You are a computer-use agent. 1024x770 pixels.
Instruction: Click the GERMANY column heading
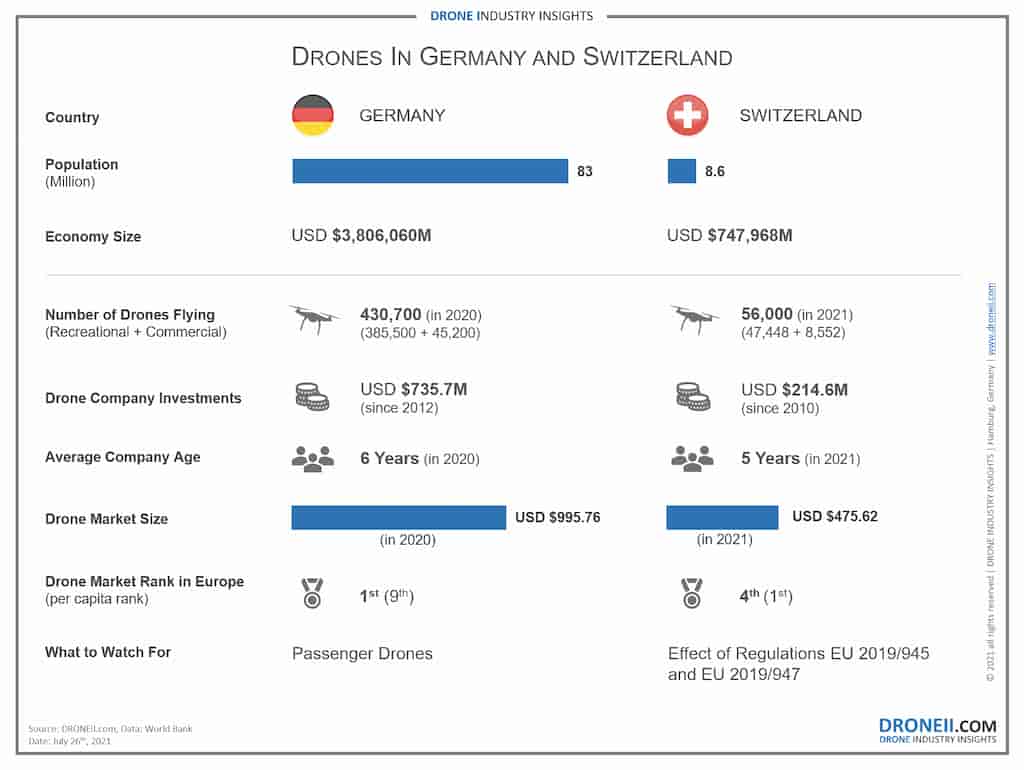coord(402,116)
